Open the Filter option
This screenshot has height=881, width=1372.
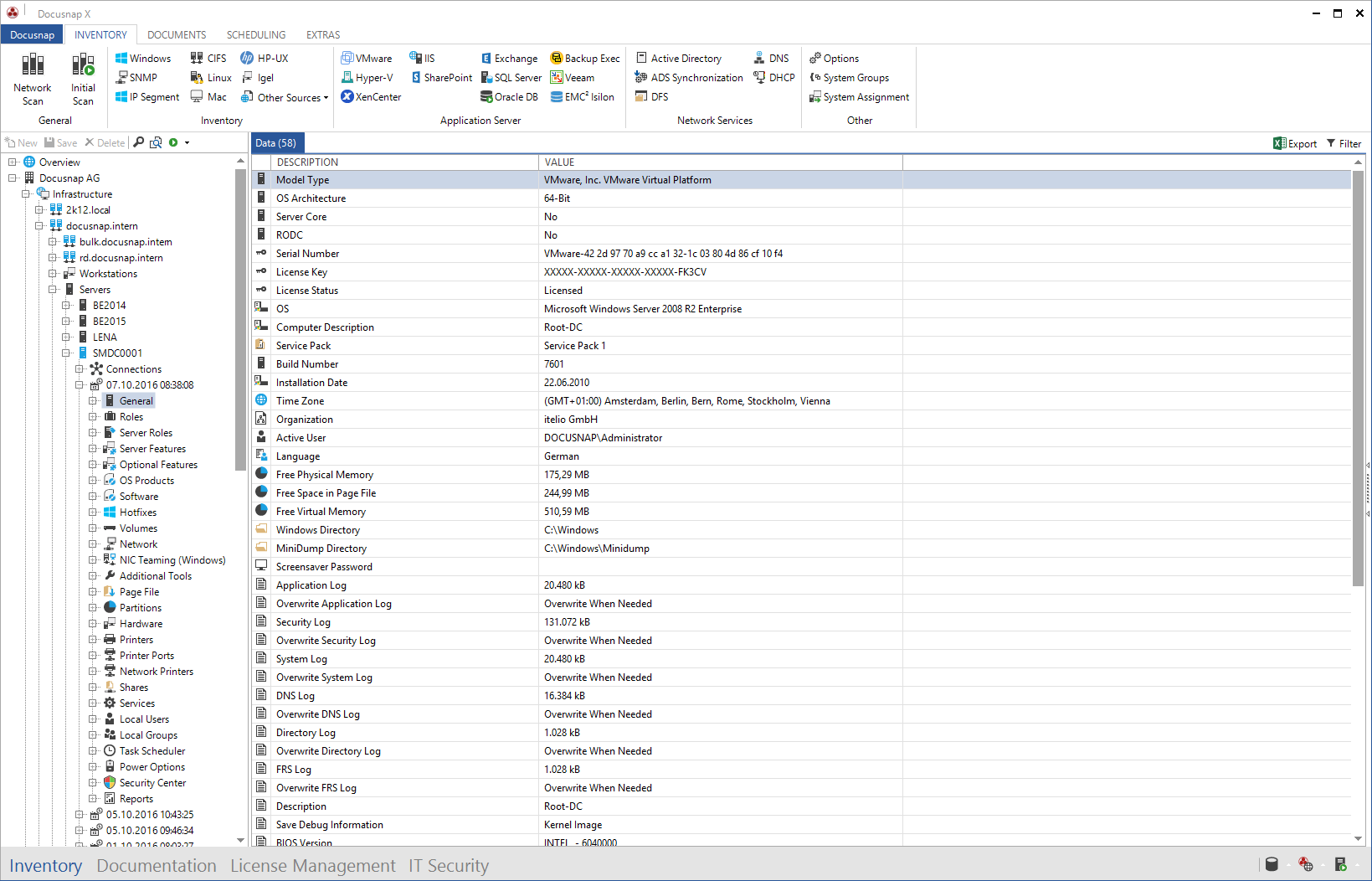(1344, 142)
